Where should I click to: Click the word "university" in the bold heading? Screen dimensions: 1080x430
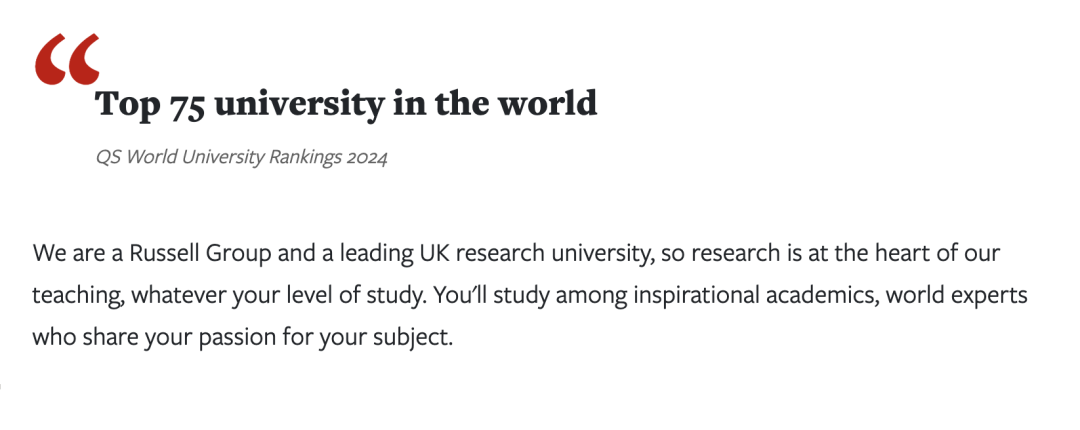(x=299, y=105)
